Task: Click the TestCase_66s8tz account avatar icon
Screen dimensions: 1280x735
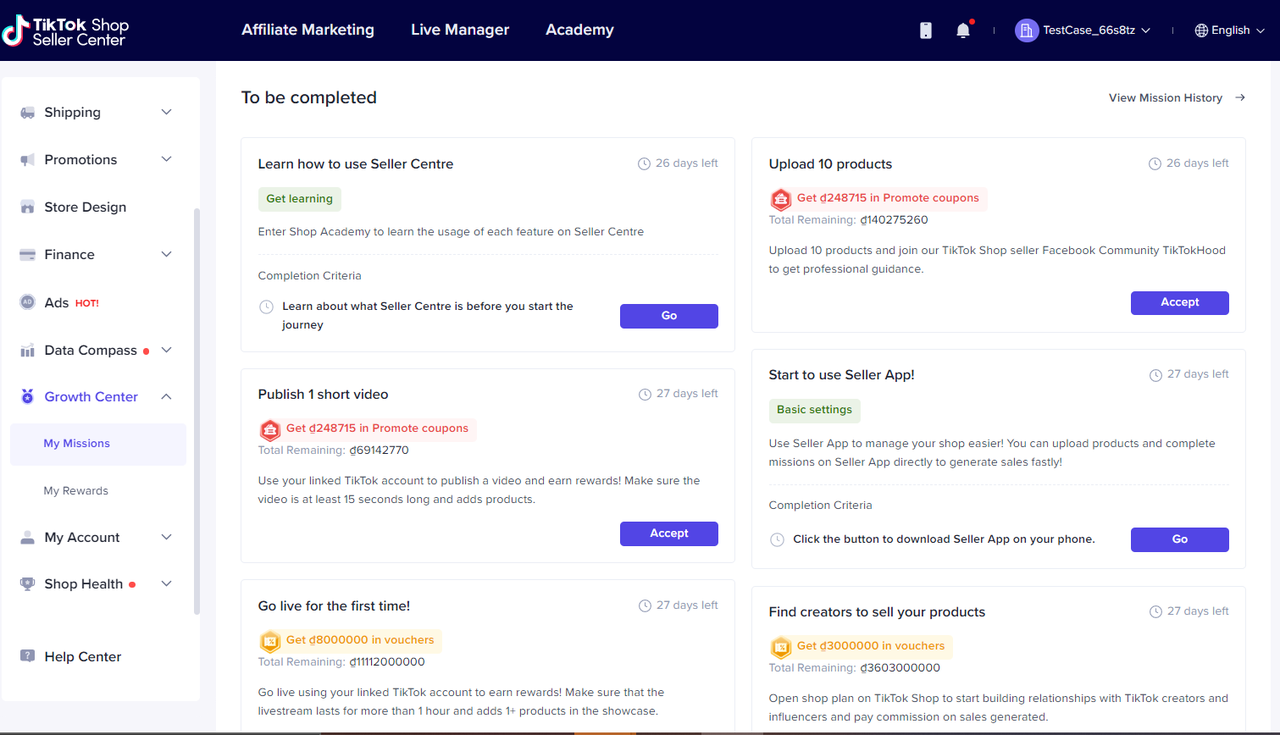Action: click(x=1026, y=30)
